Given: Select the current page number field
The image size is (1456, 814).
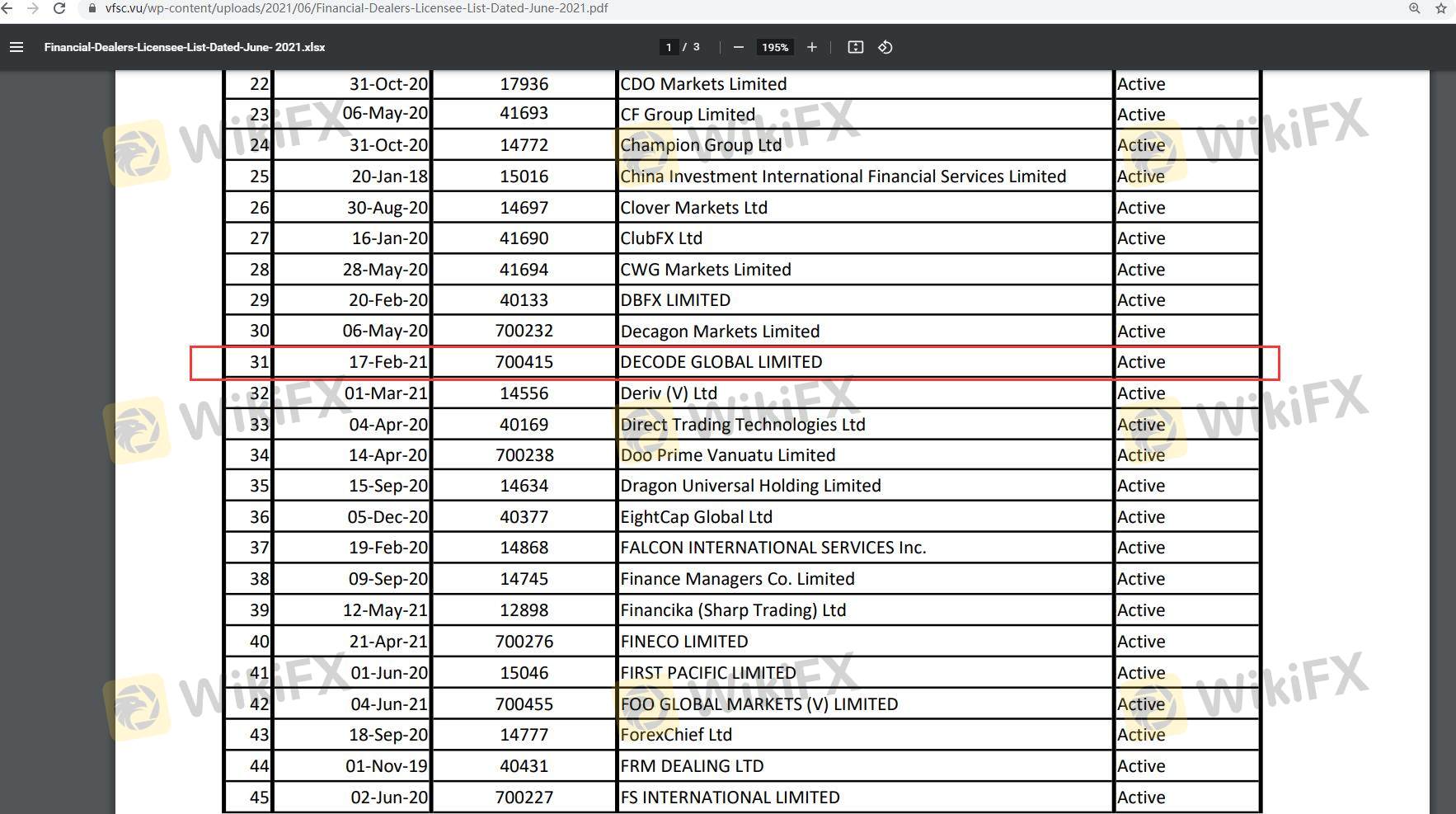Looking at the screenshot, I should pyautogui.click(x=669, y=47).
